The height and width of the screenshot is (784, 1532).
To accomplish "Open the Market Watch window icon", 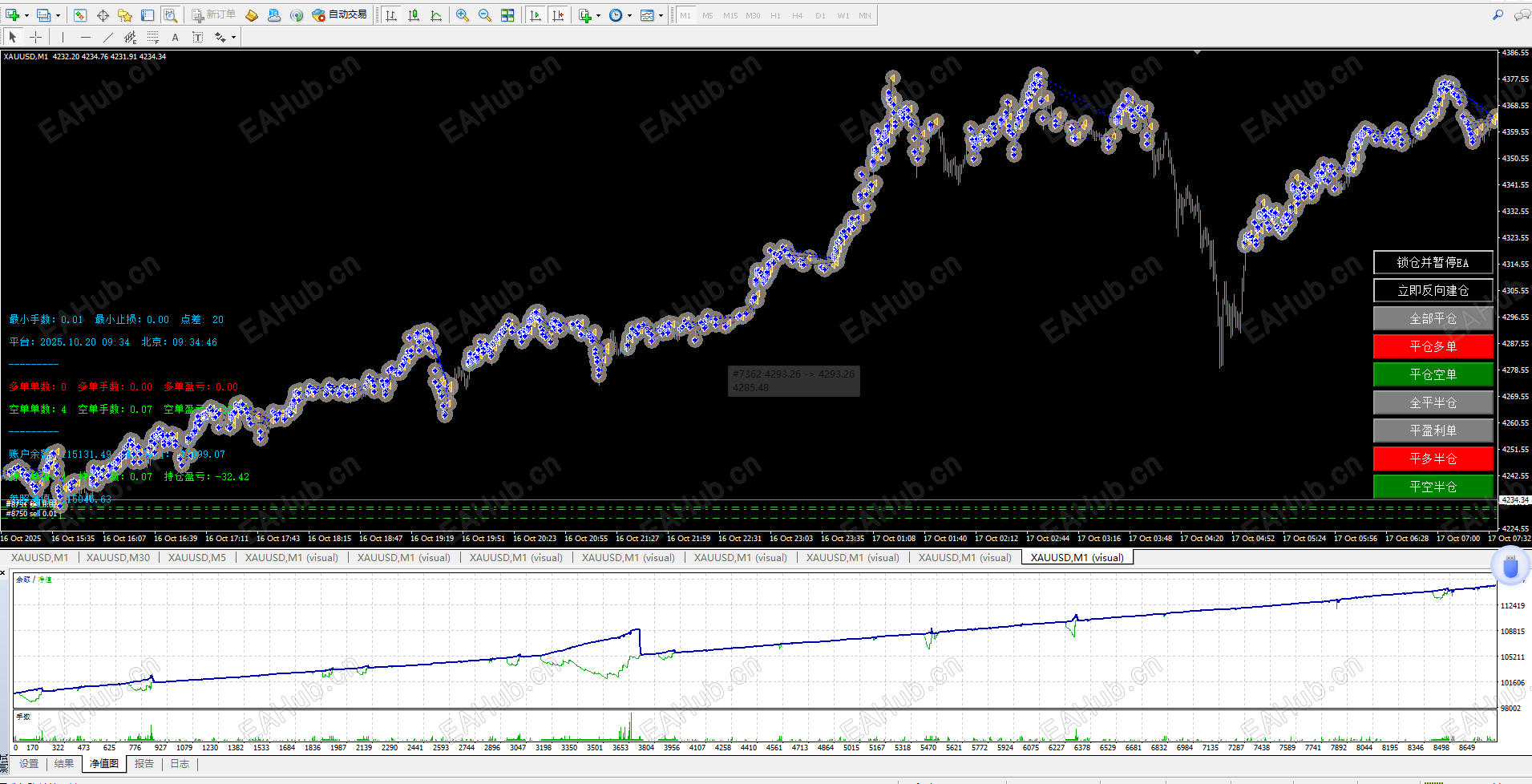I will pyautogui.click(x=80, y=15).
